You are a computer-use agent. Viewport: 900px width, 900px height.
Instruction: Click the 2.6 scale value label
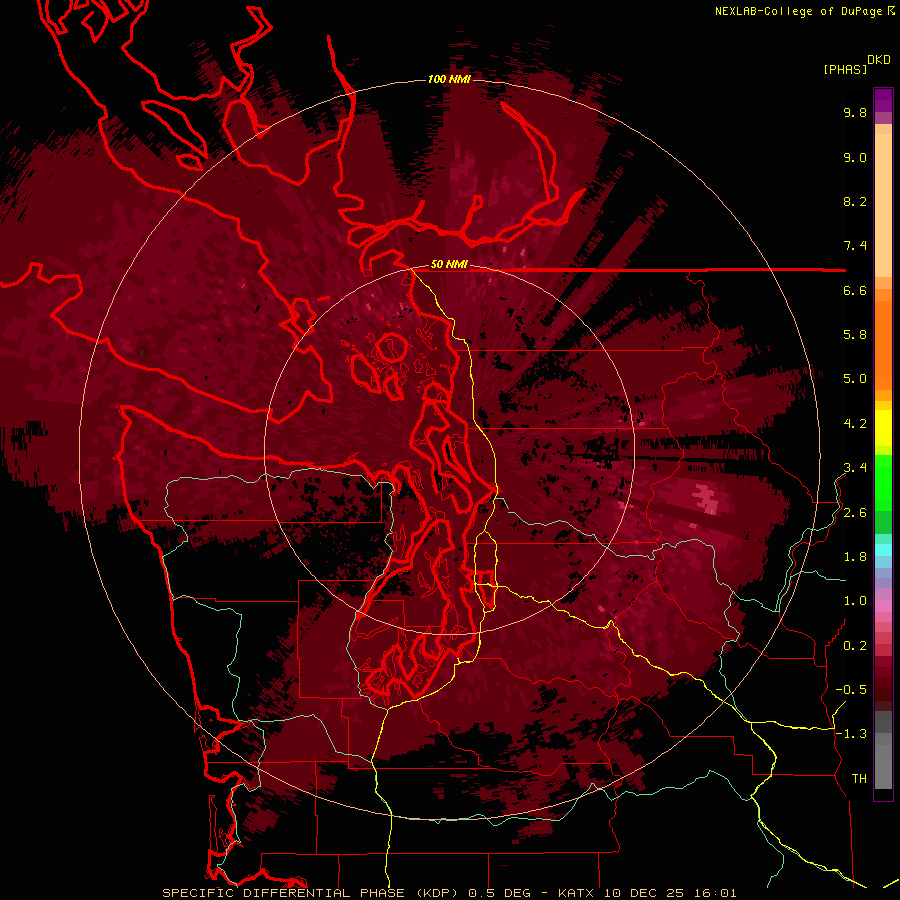[855, 513]
